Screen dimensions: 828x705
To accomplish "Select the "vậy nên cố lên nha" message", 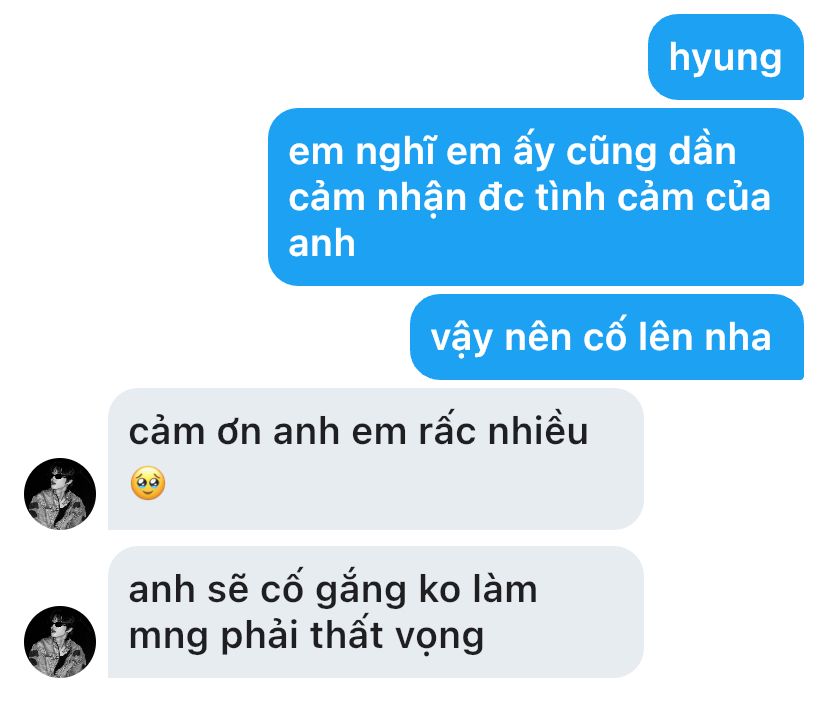I will tap(607, 337).
